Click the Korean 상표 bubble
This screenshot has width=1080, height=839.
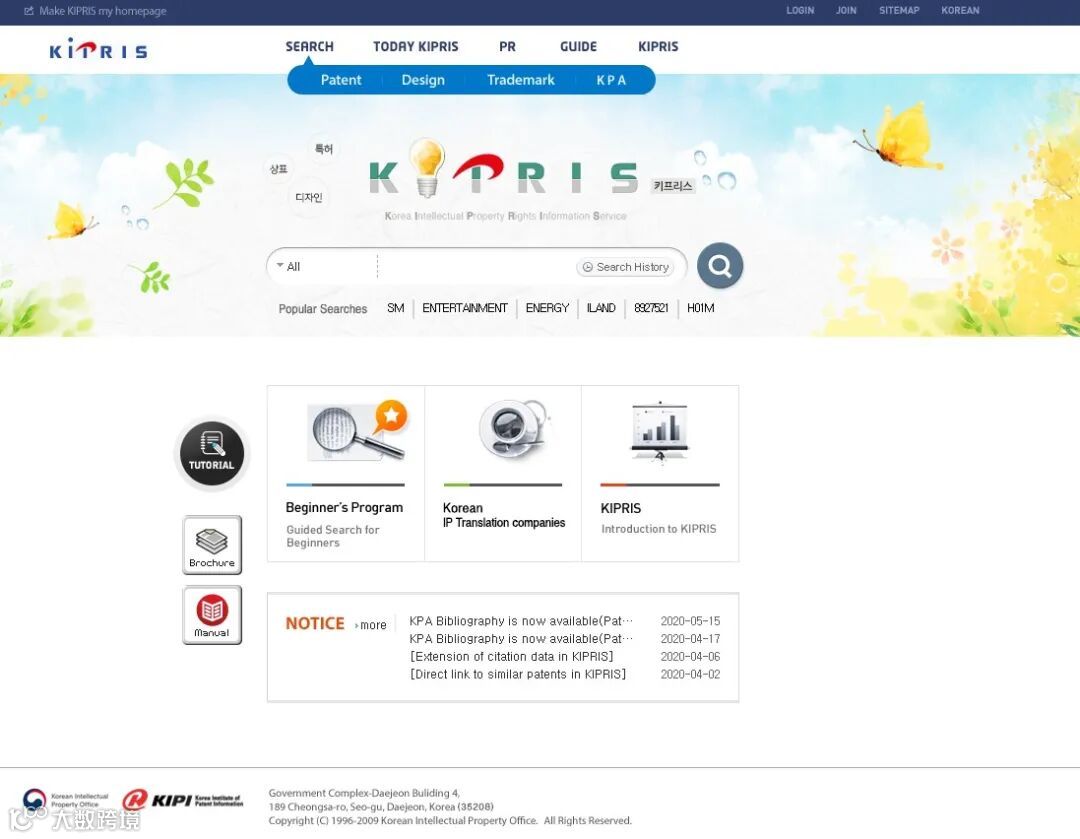(x=278, y=169)
